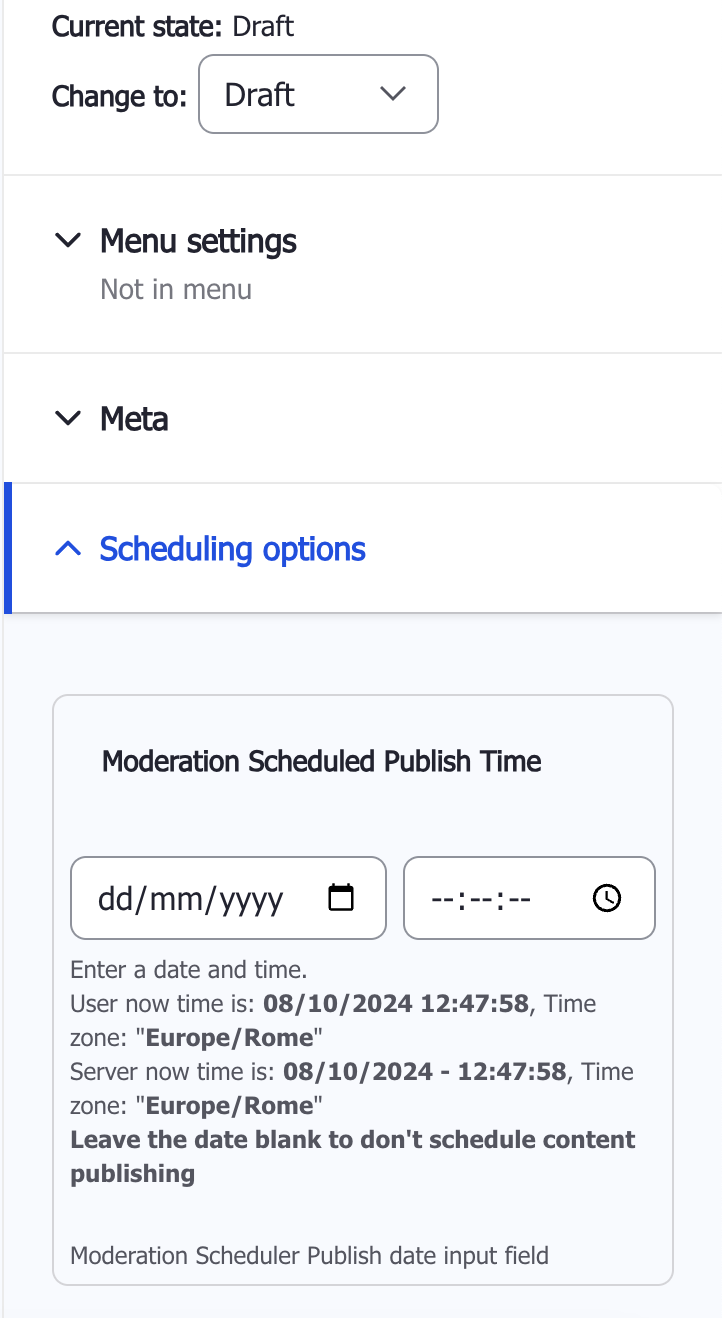Click the downward chevron beside Meta
The height and width of the screenshot is (1318, 722).
[68, 419]
